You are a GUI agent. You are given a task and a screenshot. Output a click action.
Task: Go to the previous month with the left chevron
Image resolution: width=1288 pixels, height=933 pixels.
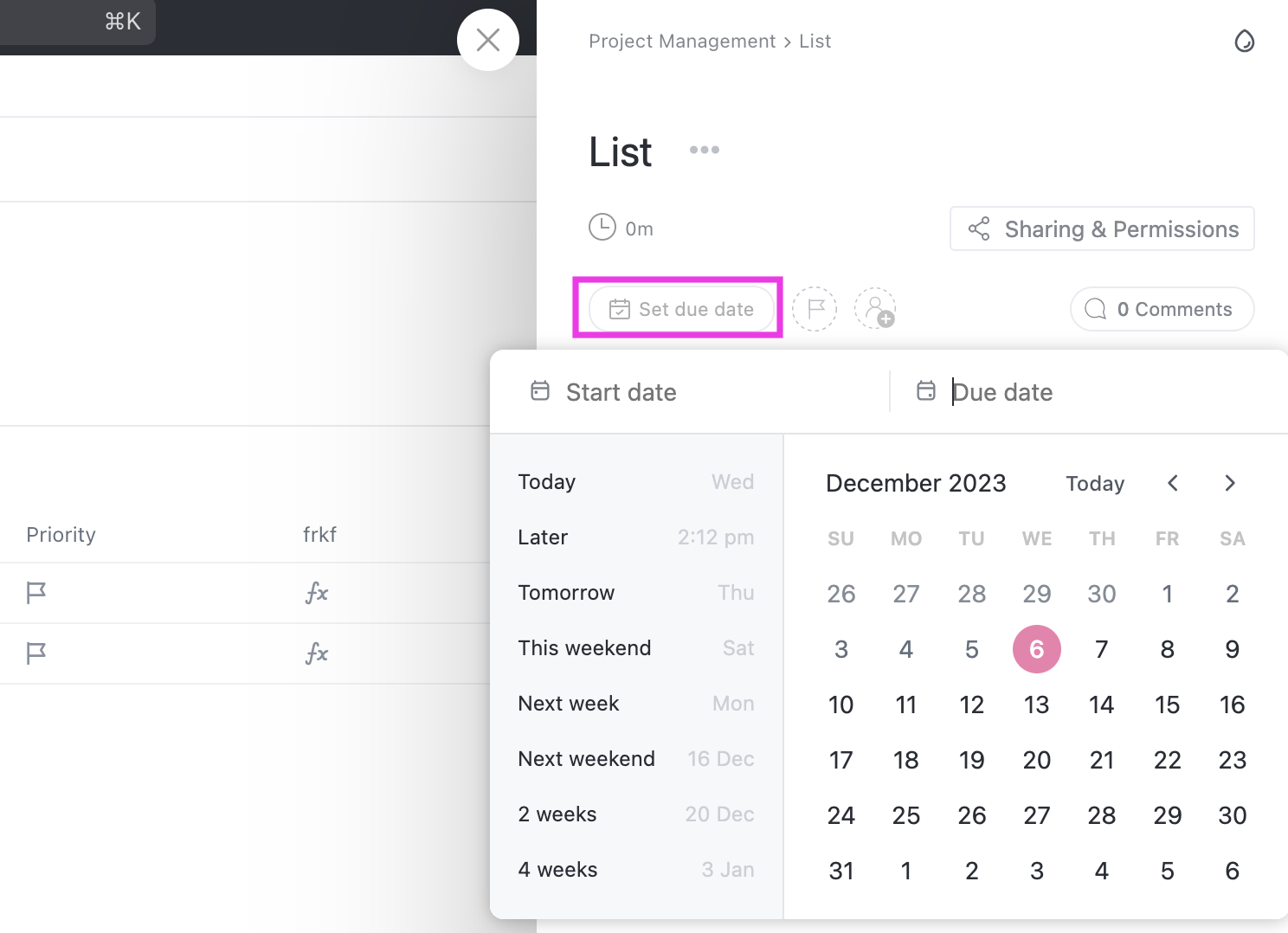(x=1172, y=483)
